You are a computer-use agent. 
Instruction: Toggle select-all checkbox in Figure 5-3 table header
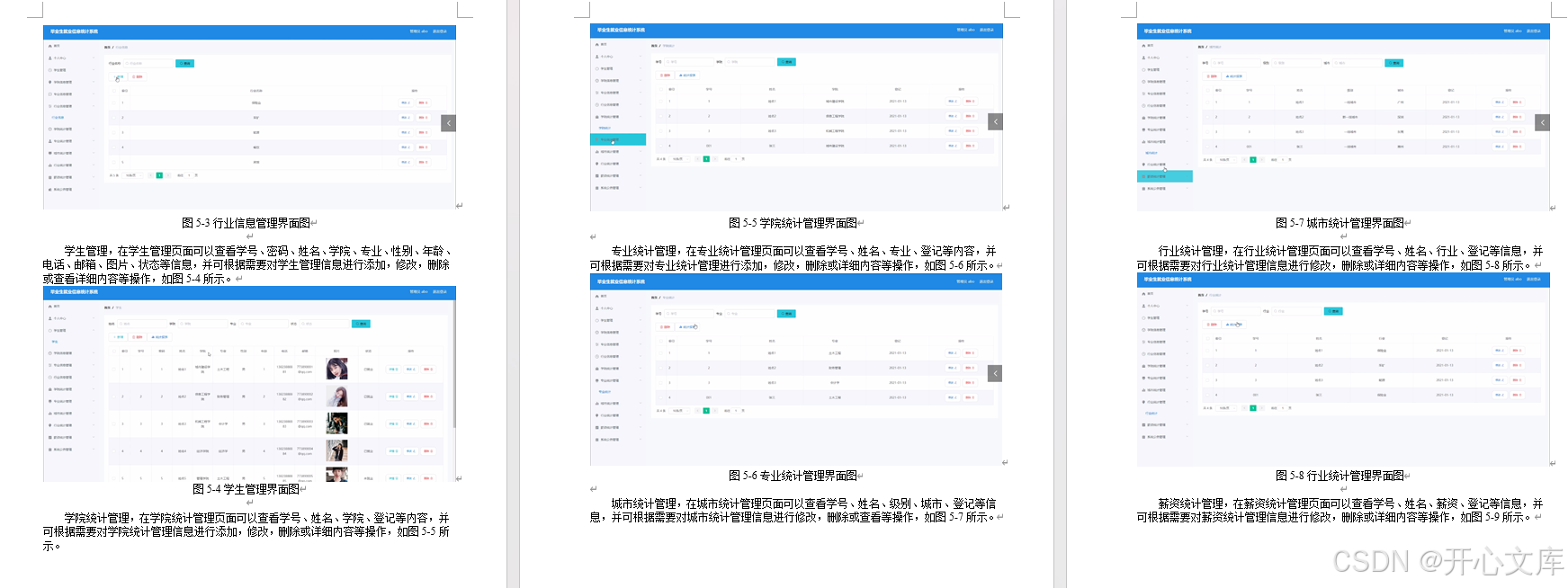(x=116, y=91)
